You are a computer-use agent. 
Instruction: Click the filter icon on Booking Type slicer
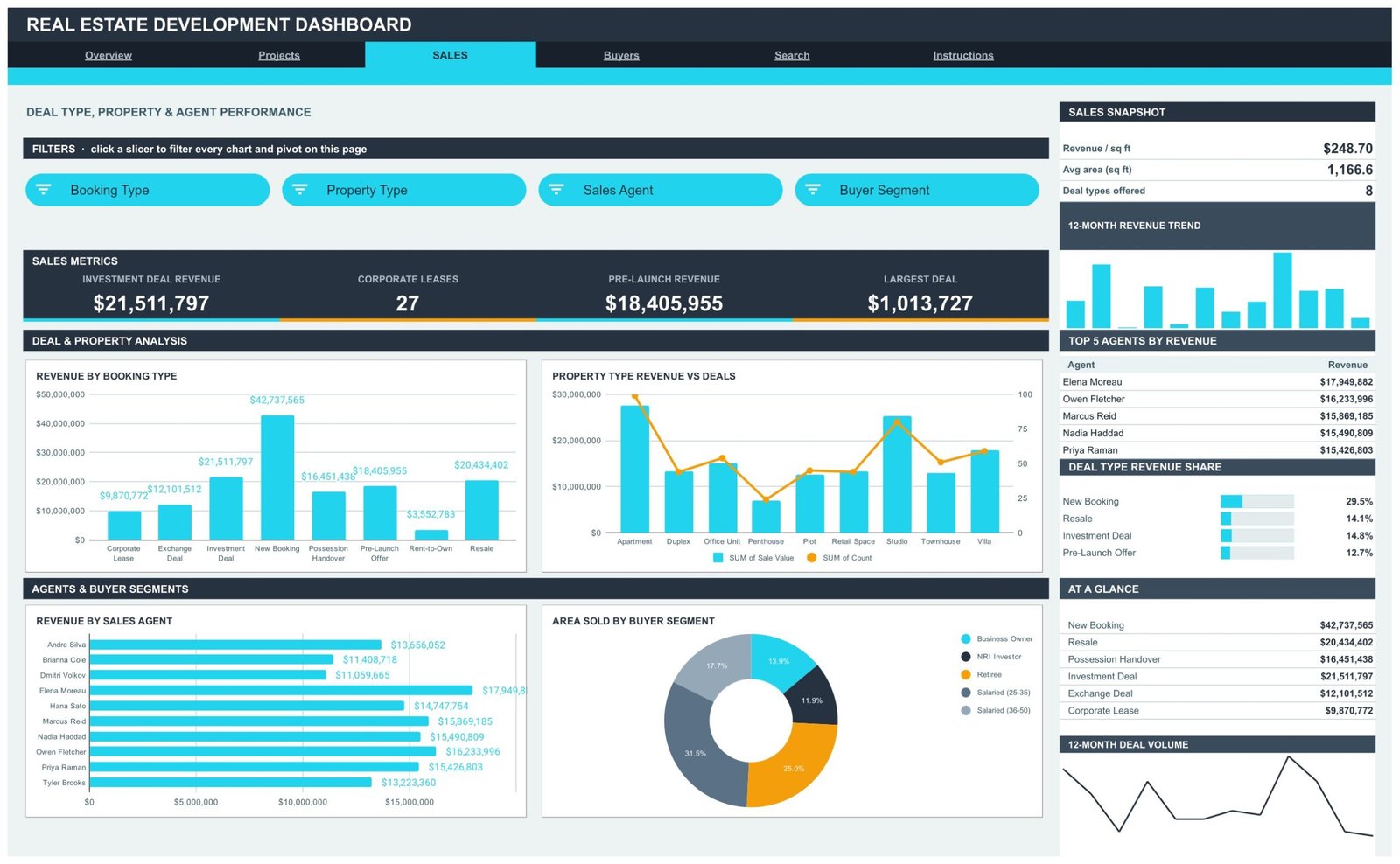pyautogui.click(x=44, y=190)
